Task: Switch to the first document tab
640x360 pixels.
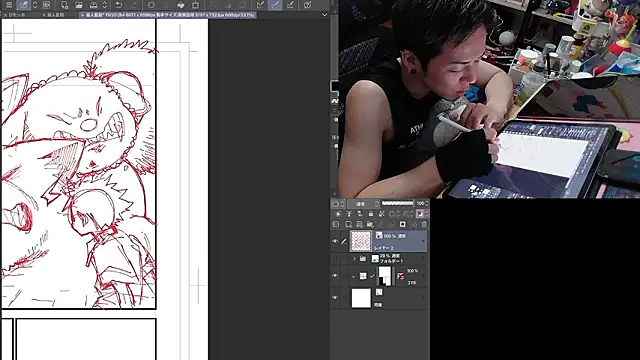Action: click(x=17, y=15)
